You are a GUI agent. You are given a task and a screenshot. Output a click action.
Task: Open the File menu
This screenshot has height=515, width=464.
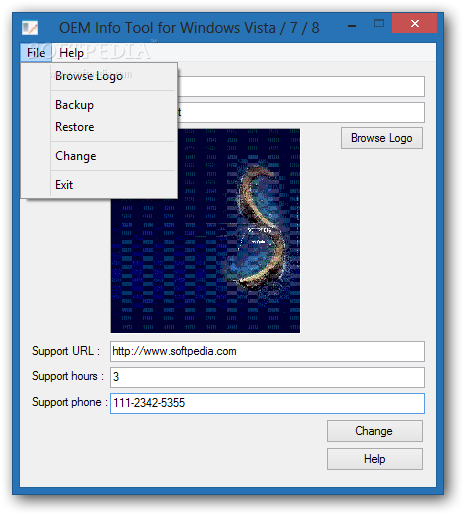point(36,53)
